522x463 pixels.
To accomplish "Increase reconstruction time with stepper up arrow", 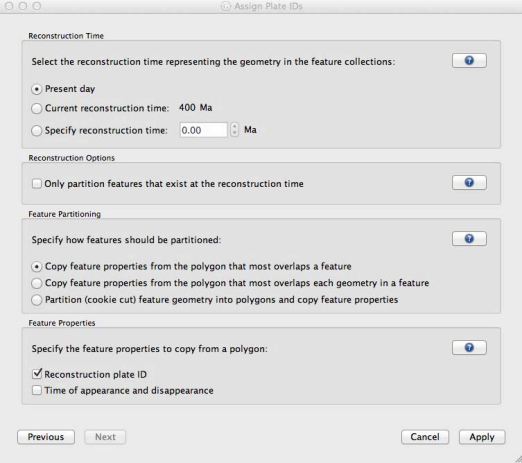I will tap(235, 126).
